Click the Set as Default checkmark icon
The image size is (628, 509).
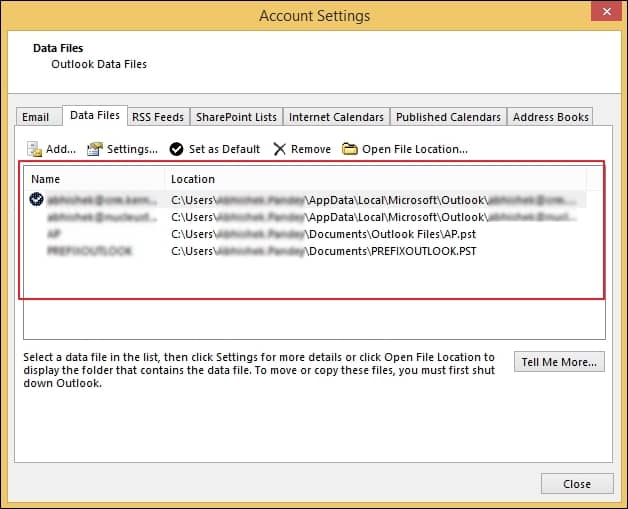176,149
